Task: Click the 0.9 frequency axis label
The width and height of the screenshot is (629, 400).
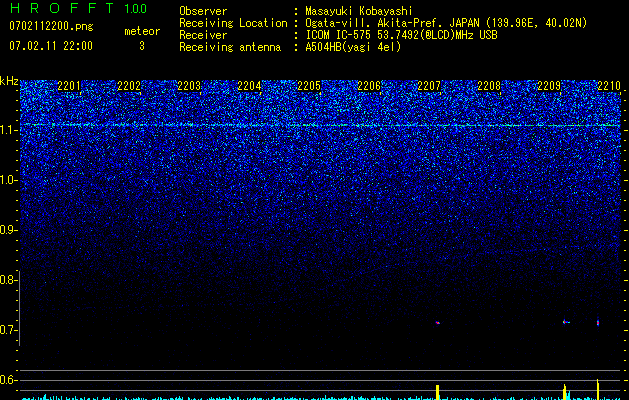Action: (x=7, y=230)
